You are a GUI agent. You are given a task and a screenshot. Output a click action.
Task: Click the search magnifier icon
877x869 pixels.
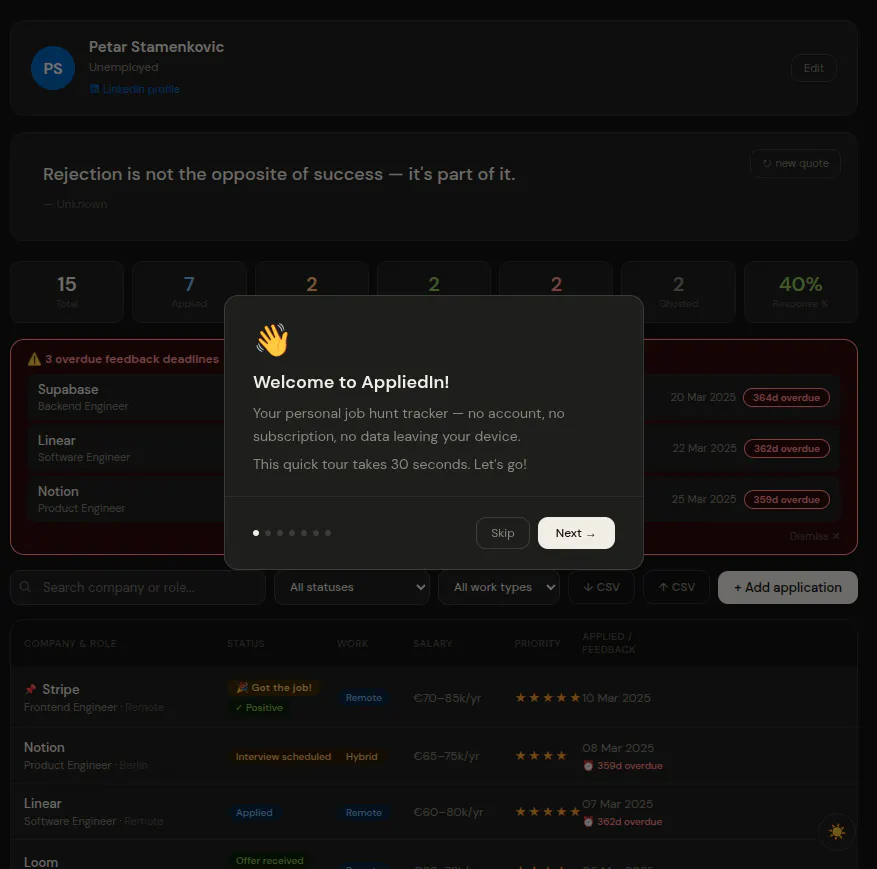[25, 587]
